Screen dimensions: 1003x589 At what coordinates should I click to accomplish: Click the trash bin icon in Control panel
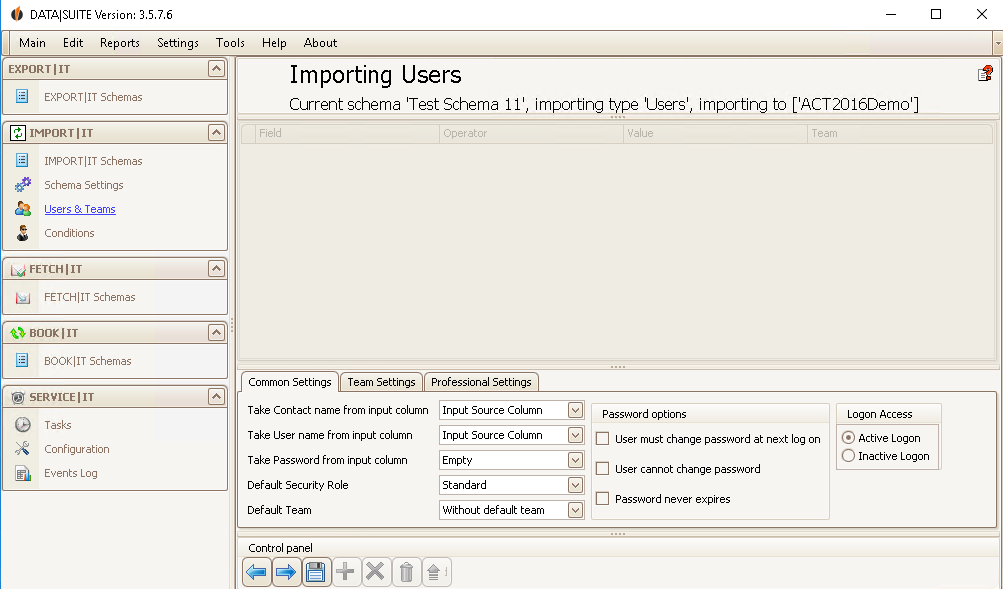406,572
